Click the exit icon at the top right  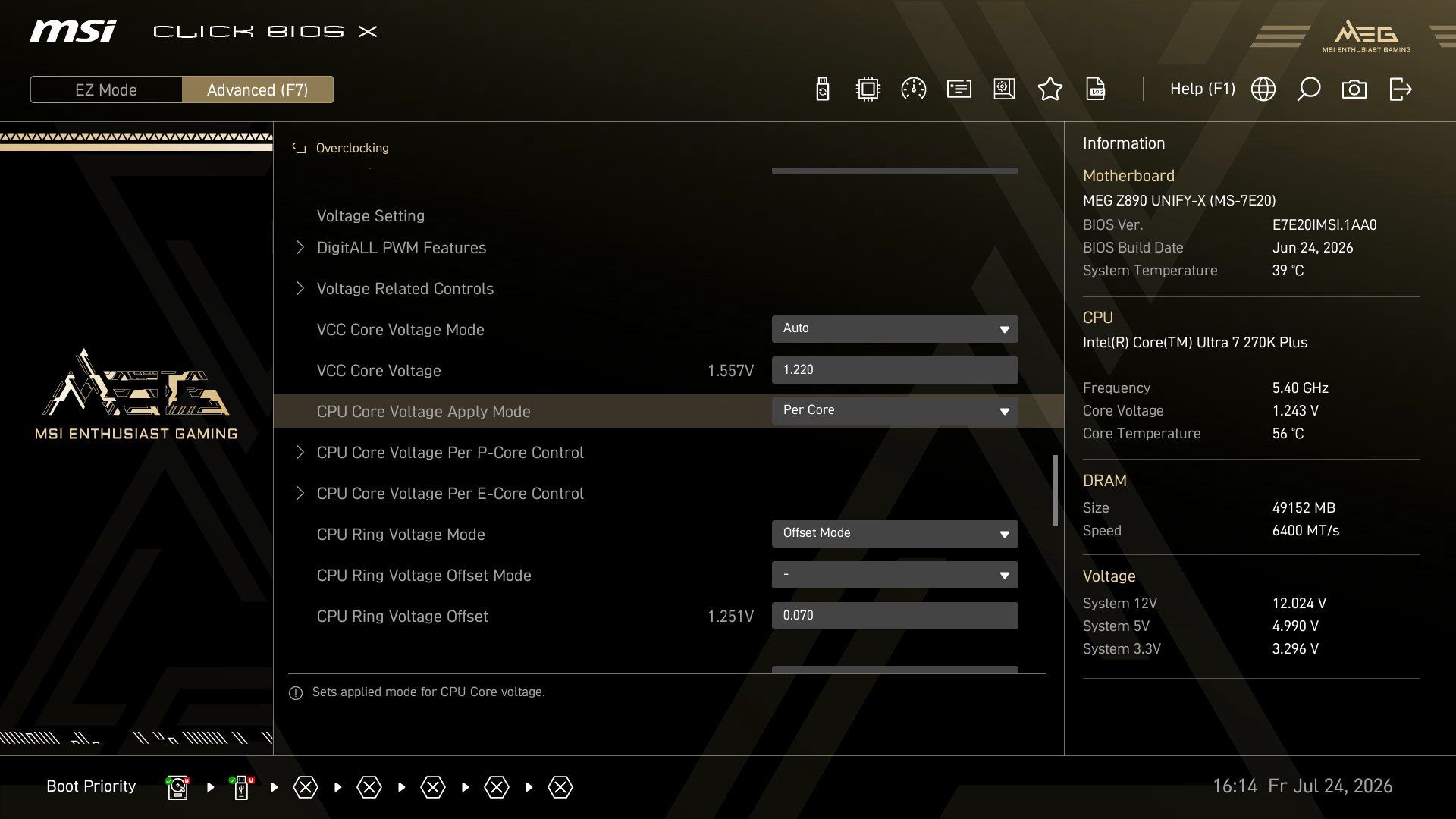pos(1401,89)
